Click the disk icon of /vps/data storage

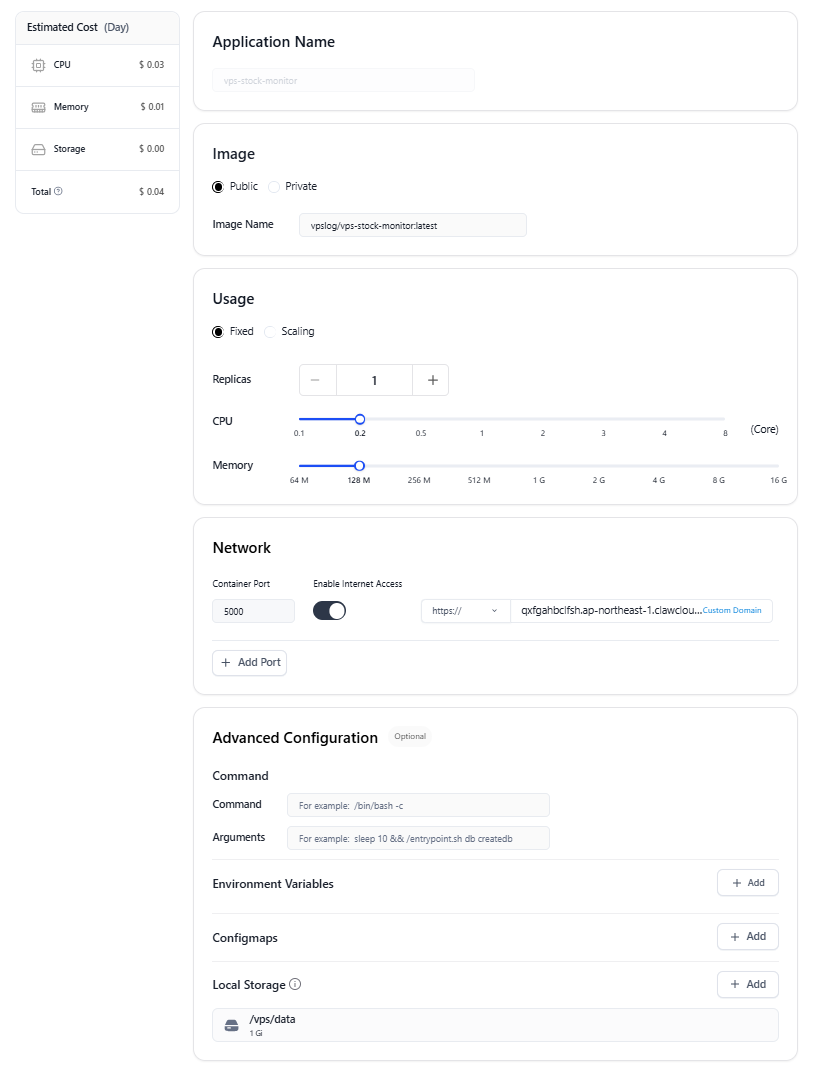[232, 1025]
